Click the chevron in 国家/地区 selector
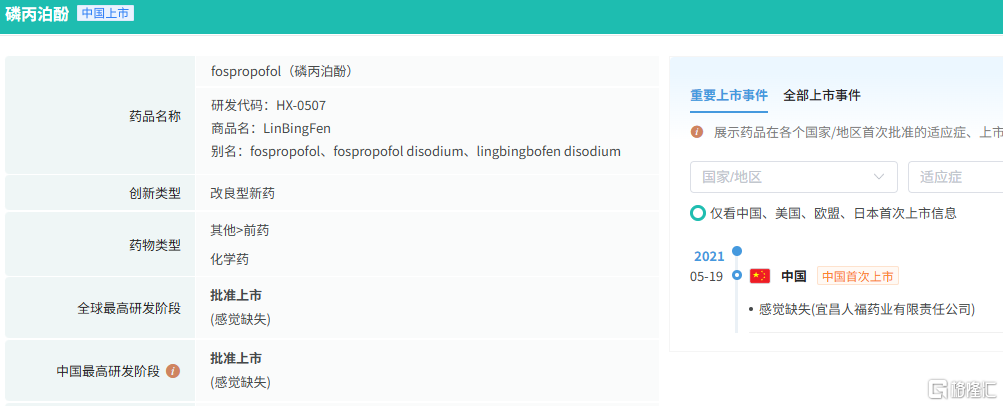 (x=879, y=177)
